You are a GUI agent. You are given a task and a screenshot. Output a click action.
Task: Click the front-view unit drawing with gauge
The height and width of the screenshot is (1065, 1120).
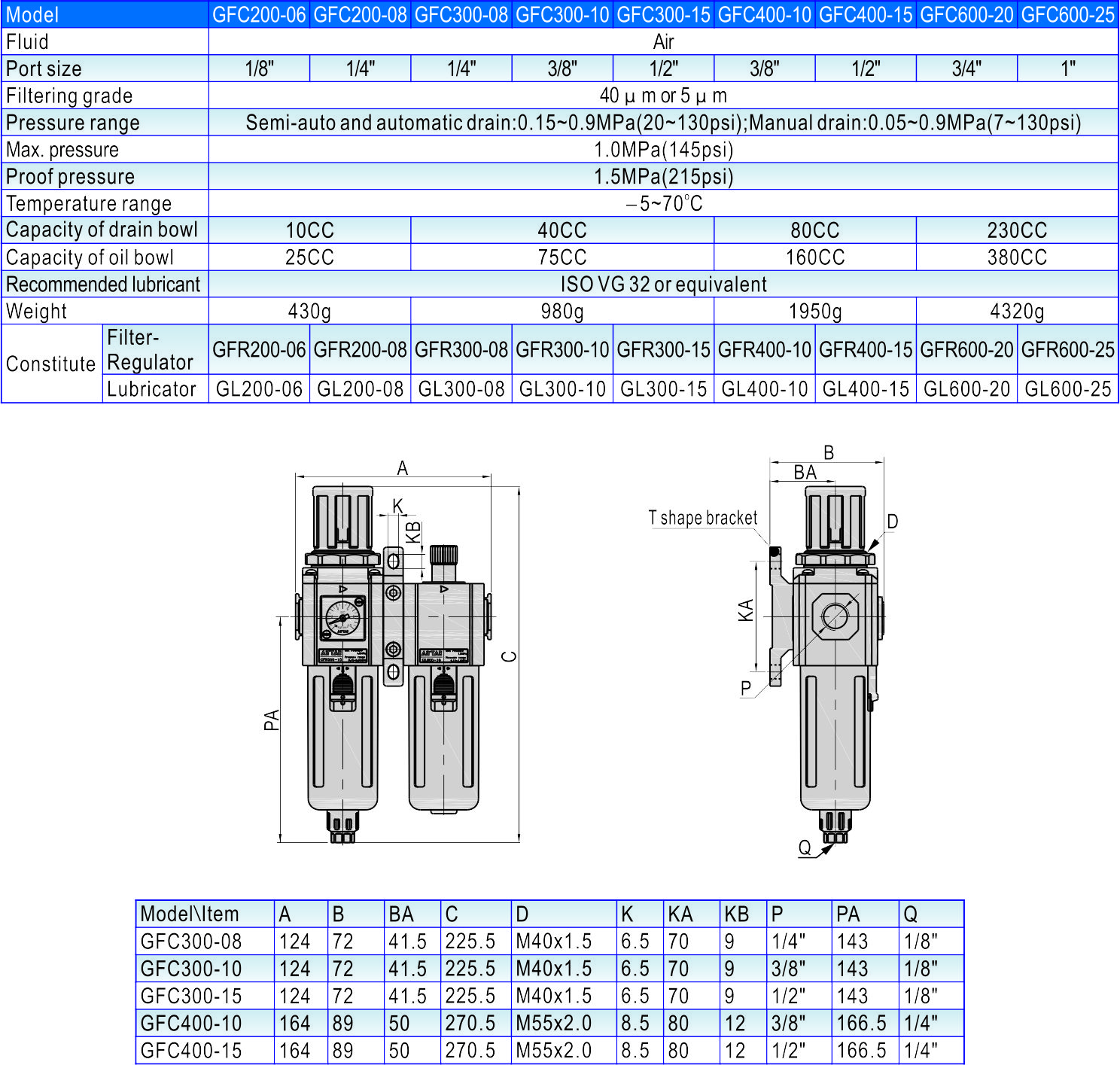click(394, 665)
